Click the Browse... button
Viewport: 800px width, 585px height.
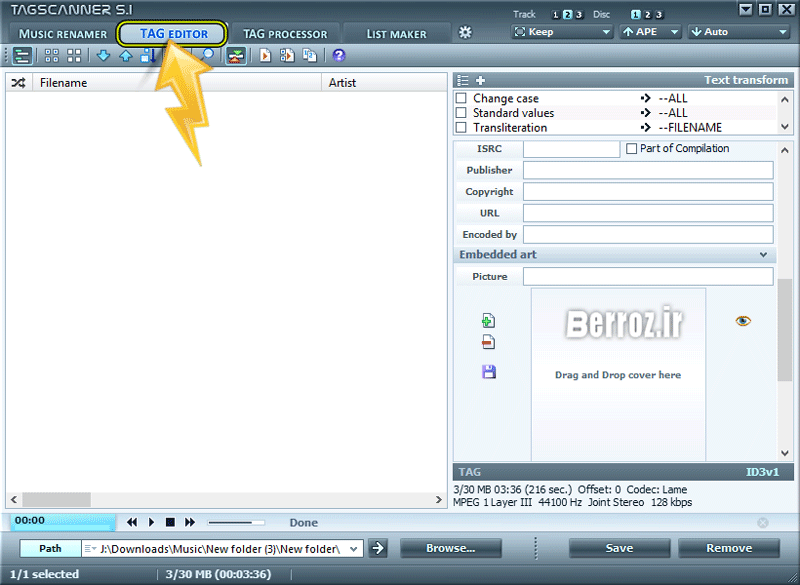point(451,548)
